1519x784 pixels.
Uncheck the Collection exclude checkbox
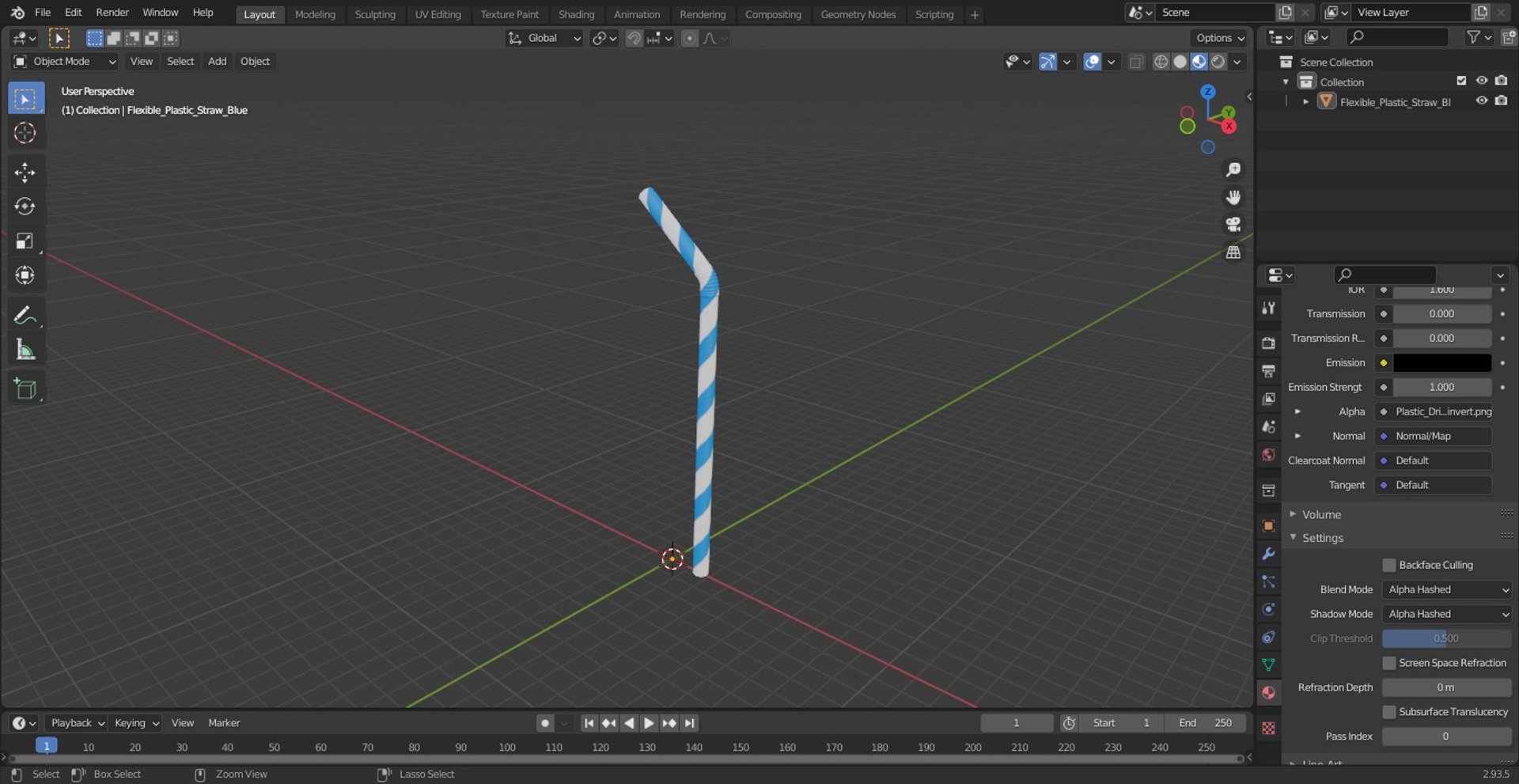1461,81
